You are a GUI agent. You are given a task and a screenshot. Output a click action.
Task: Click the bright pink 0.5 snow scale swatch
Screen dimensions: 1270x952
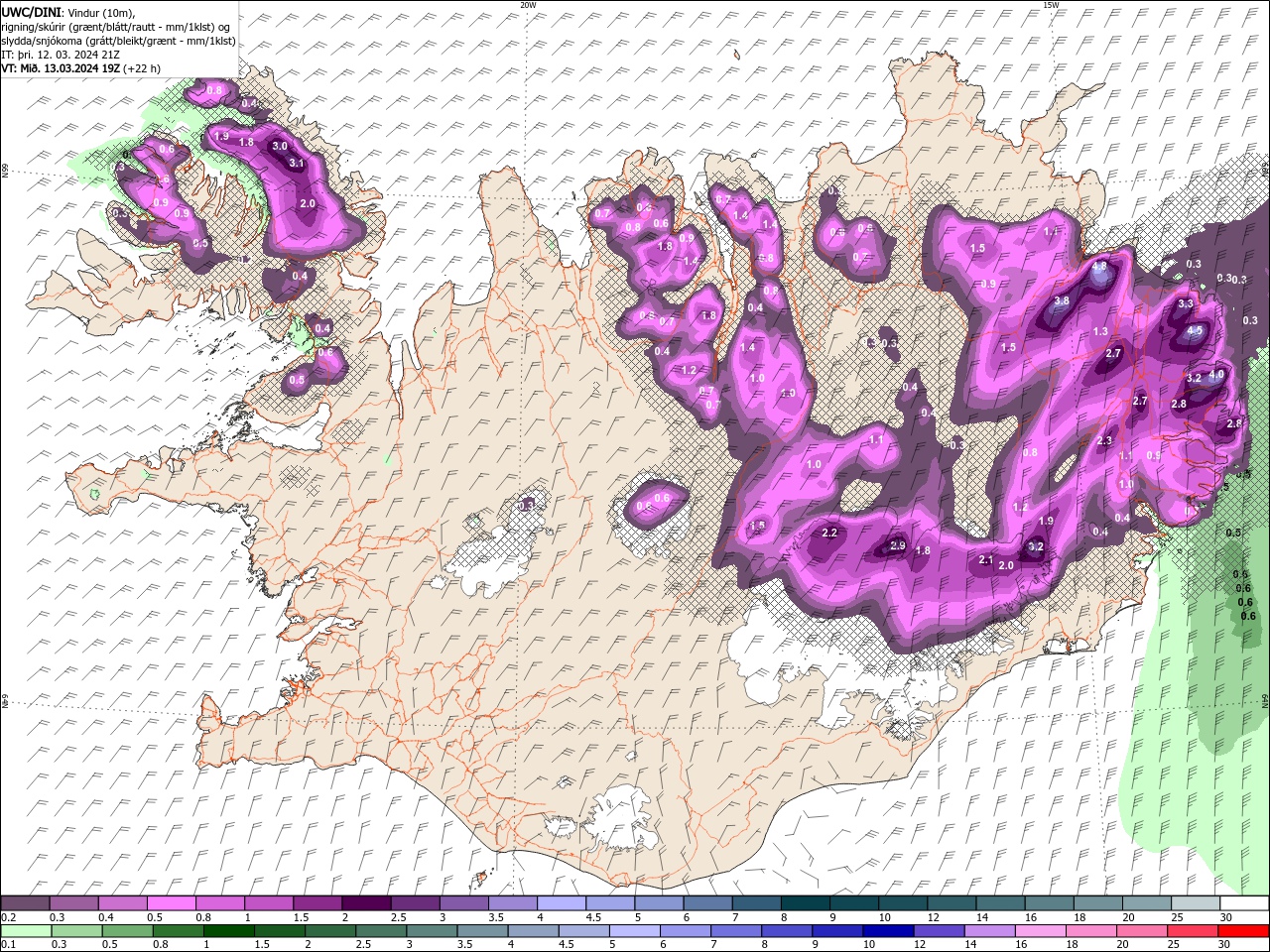172,903
